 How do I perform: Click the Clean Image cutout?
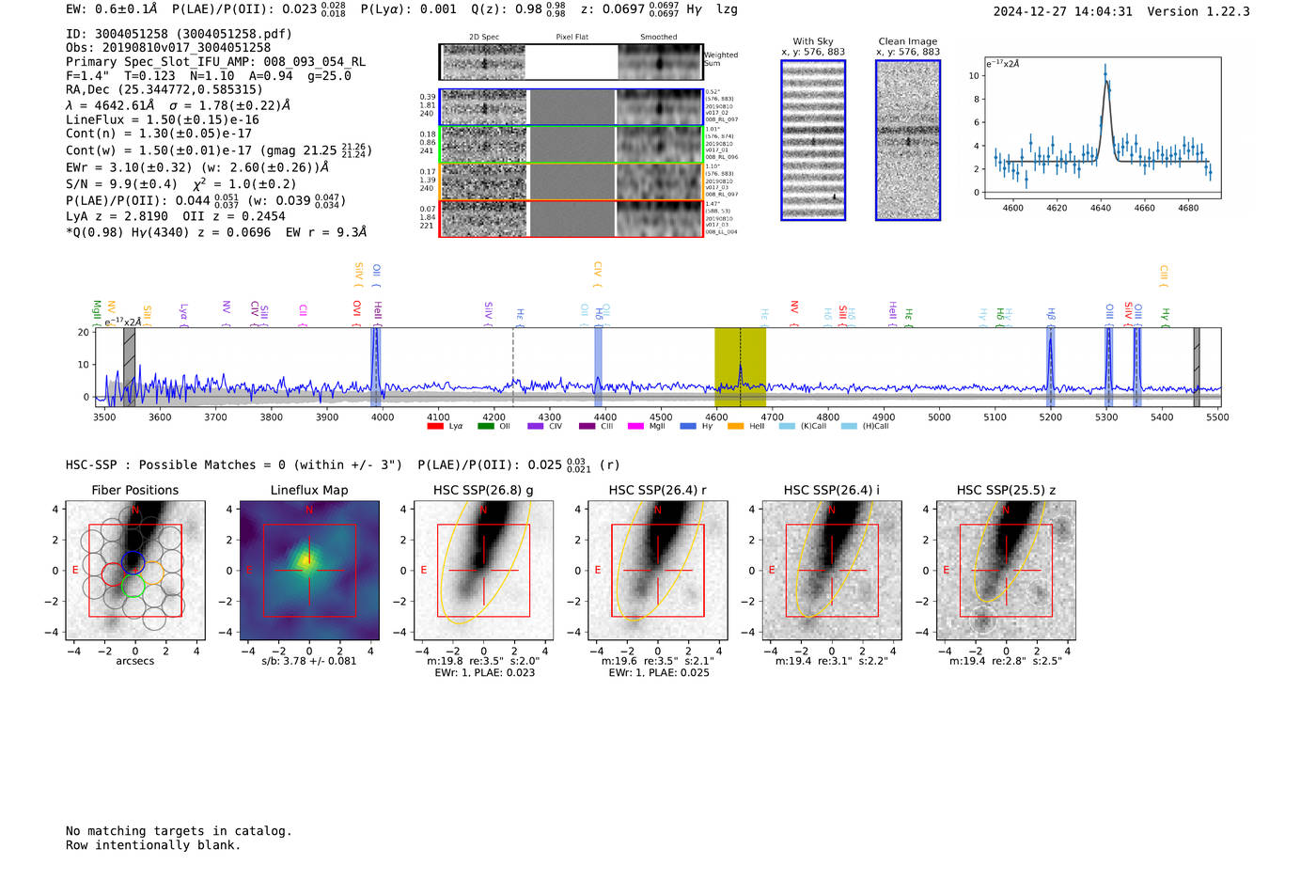pyautogui.click(x=908, y=140)
